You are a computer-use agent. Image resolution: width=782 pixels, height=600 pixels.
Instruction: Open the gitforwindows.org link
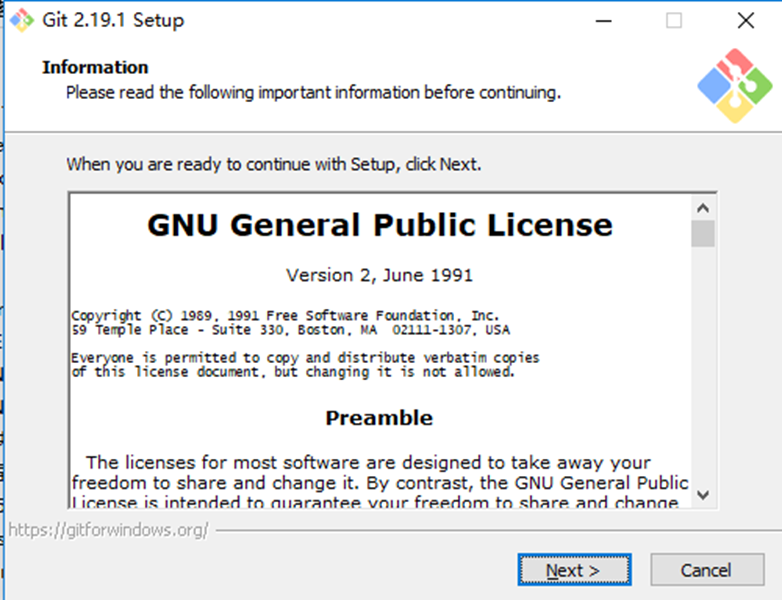coord(108,530)
